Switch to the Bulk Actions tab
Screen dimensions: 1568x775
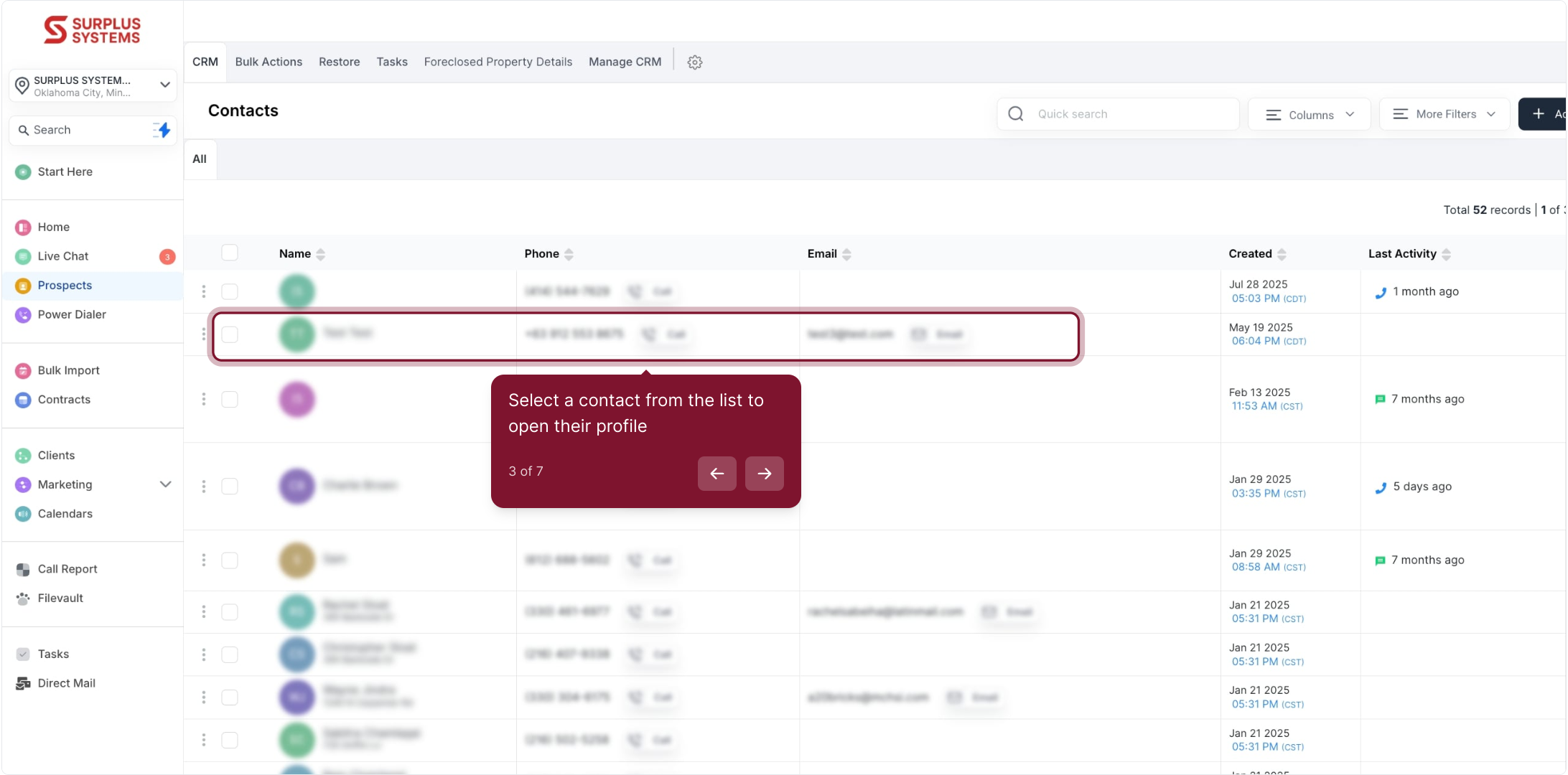click(269, 62)
